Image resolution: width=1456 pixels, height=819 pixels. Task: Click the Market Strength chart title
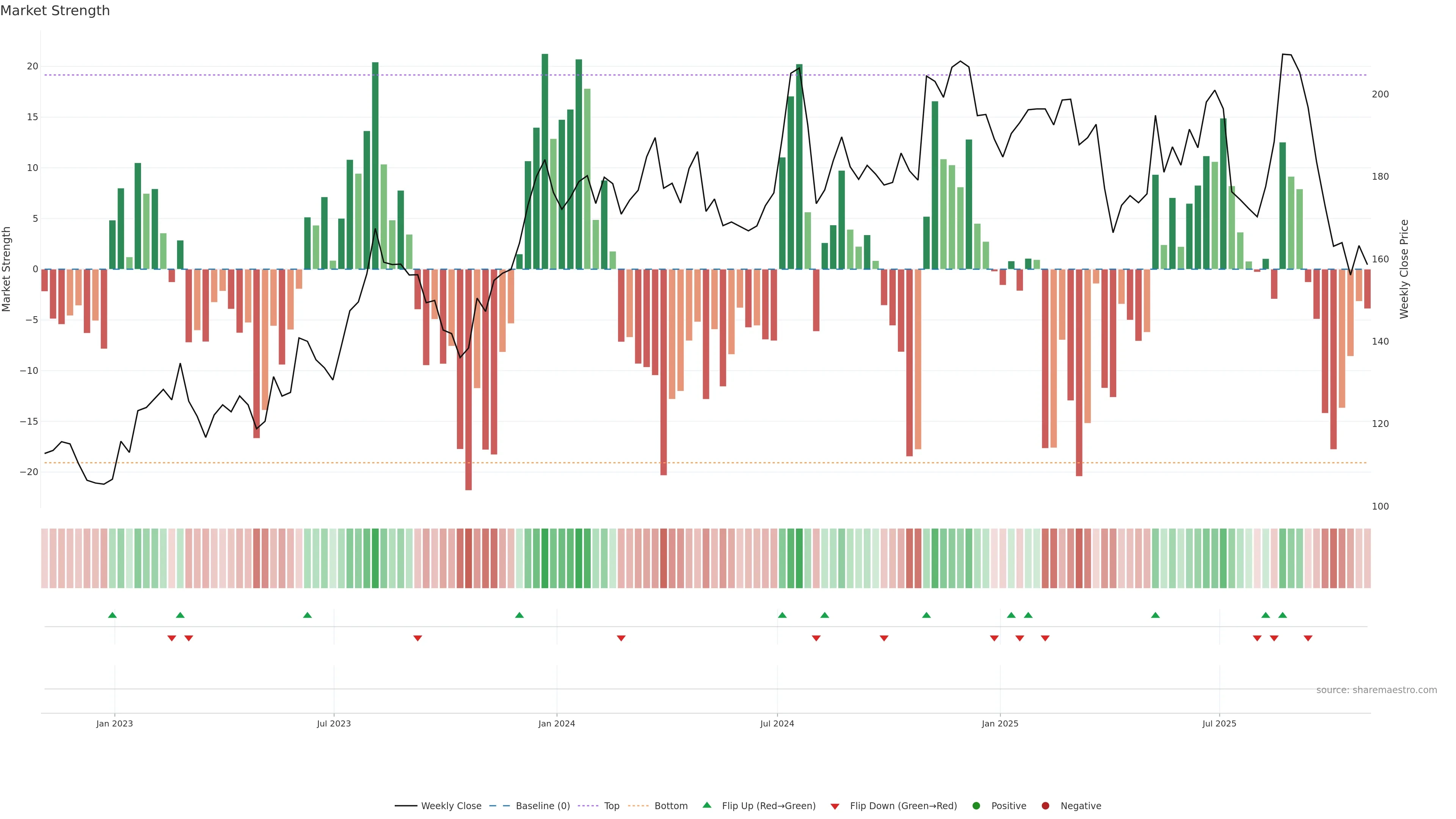pos(55,11)
